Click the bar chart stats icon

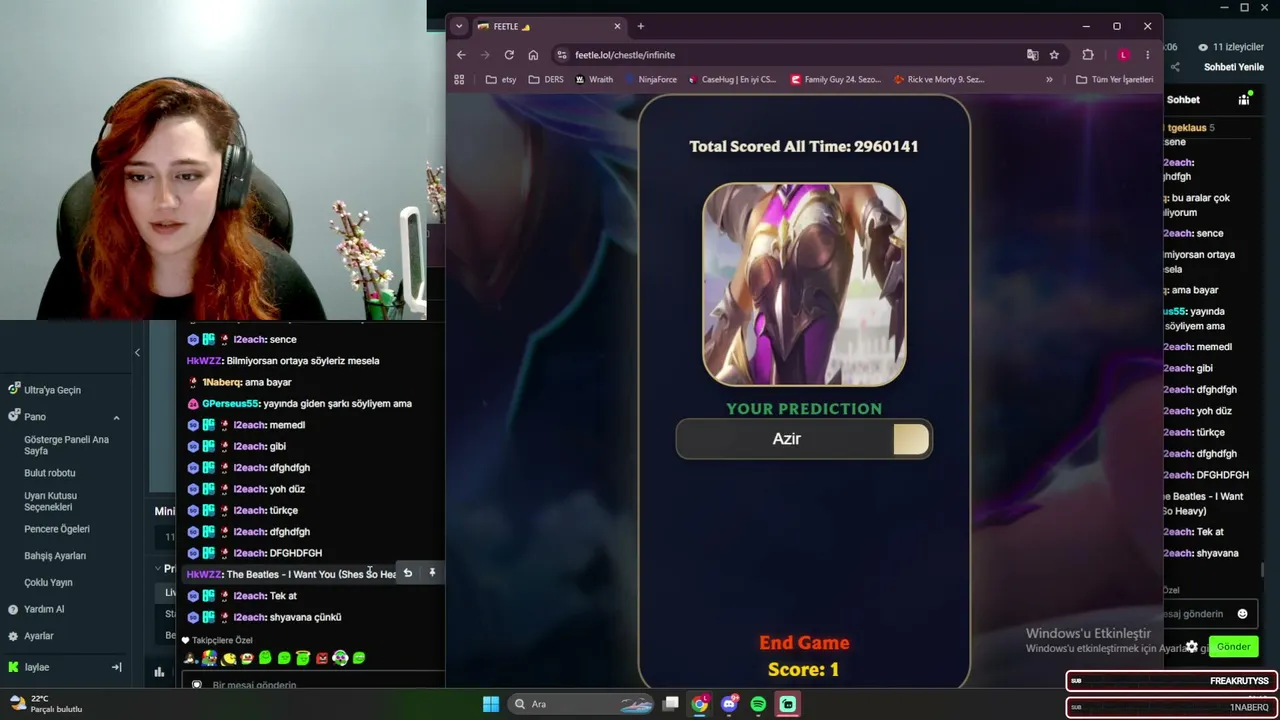[x=159, y=672]
